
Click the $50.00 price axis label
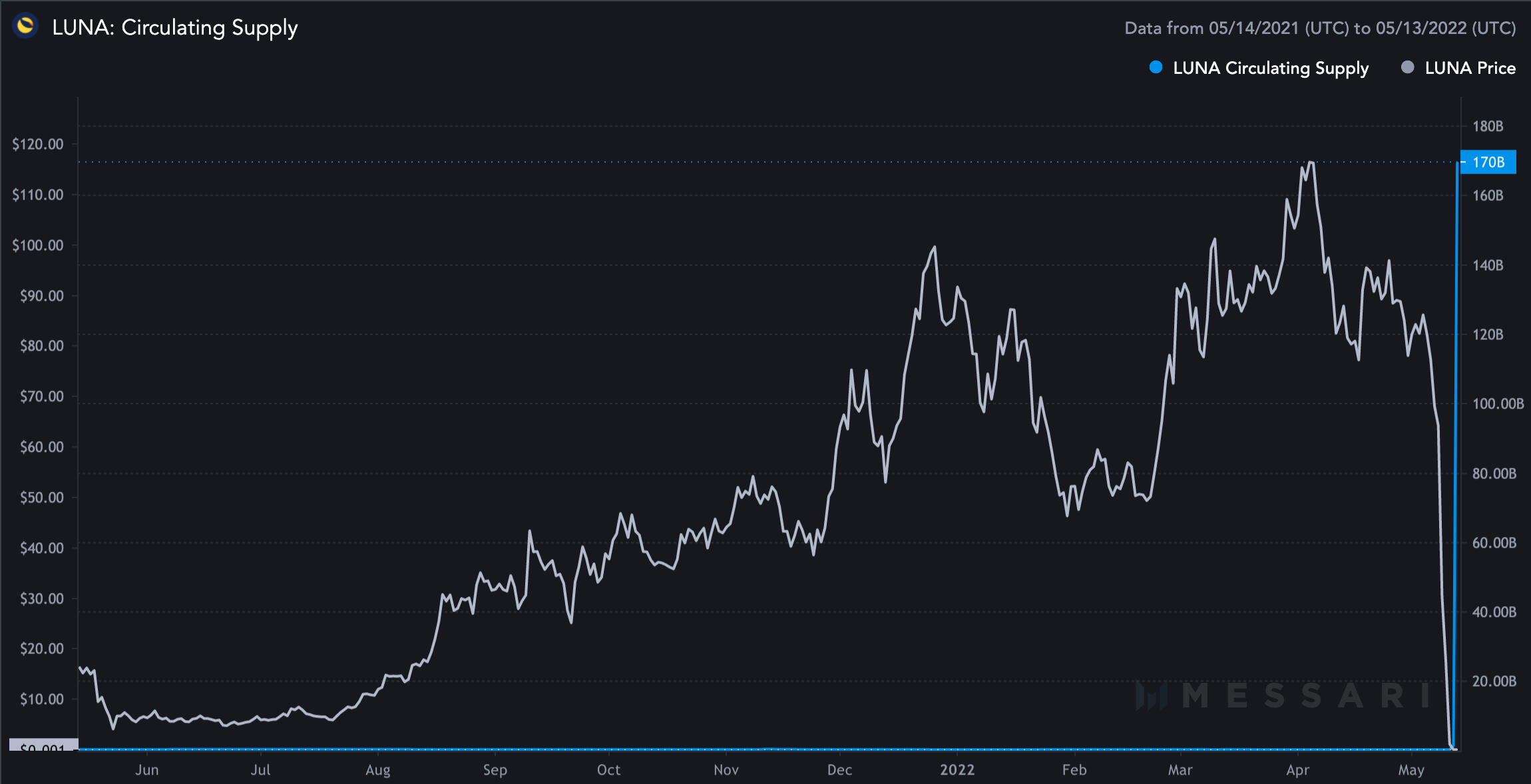tap(41, 498)
